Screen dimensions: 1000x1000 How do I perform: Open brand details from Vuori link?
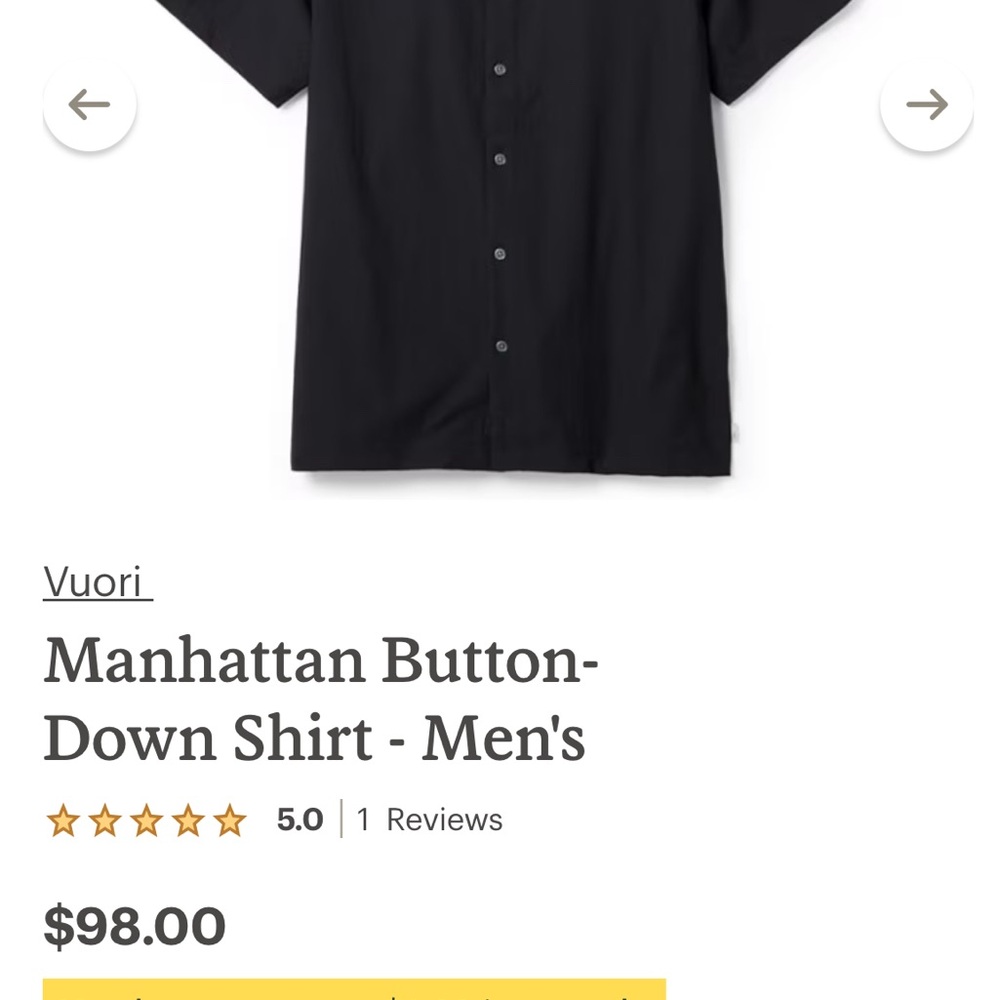coord(95,582)
